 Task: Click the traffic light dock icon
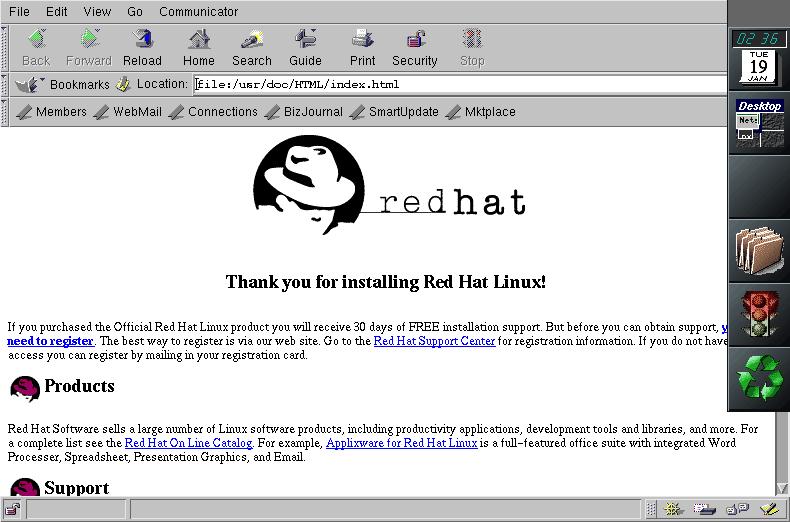pyautogui.click(x=759, y=315)
